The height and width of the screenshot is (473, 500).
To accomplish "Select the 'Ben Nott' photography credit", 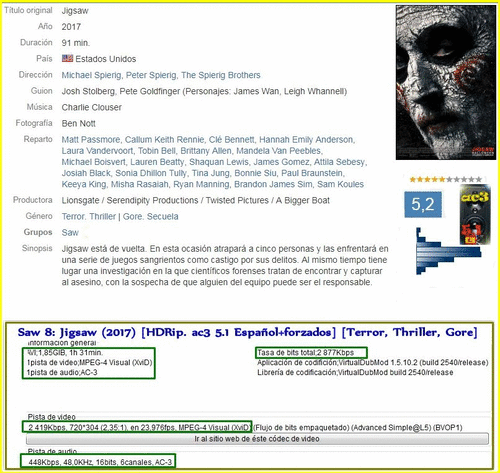I will [x=79, y=124].
